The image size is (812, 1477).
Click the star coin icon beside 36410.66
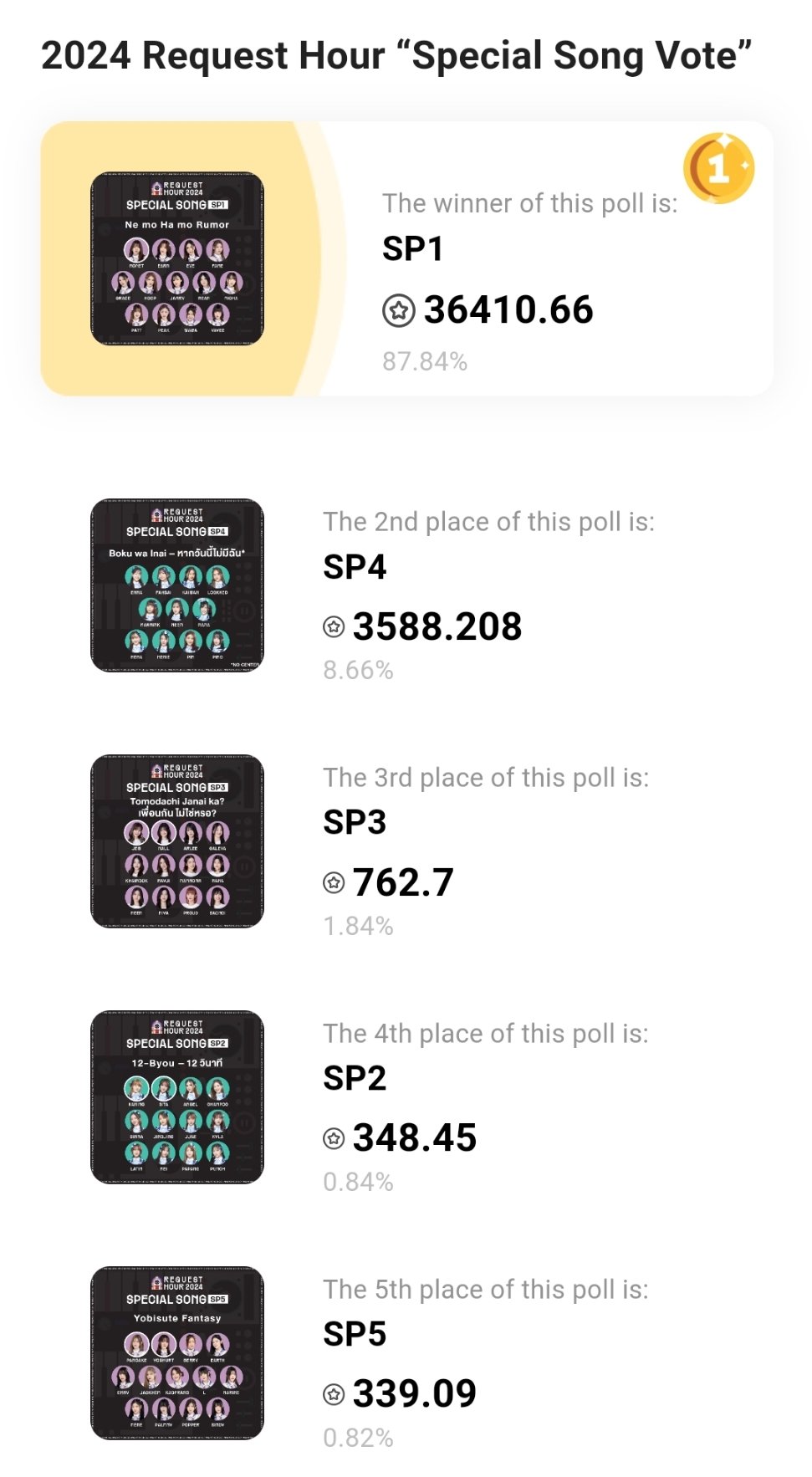pyautogui.click(x=399, y=310)
